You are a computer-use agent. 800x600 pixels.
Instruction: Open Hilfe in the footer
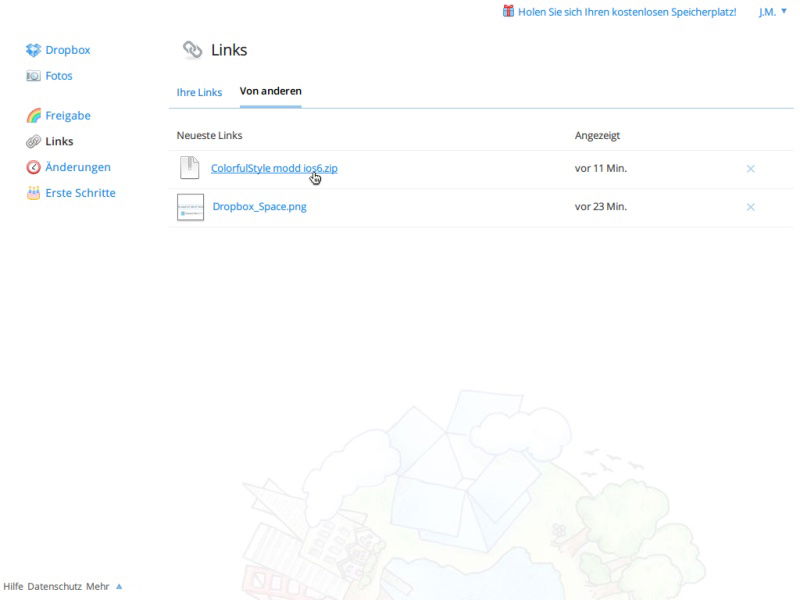tap(13, 586)
